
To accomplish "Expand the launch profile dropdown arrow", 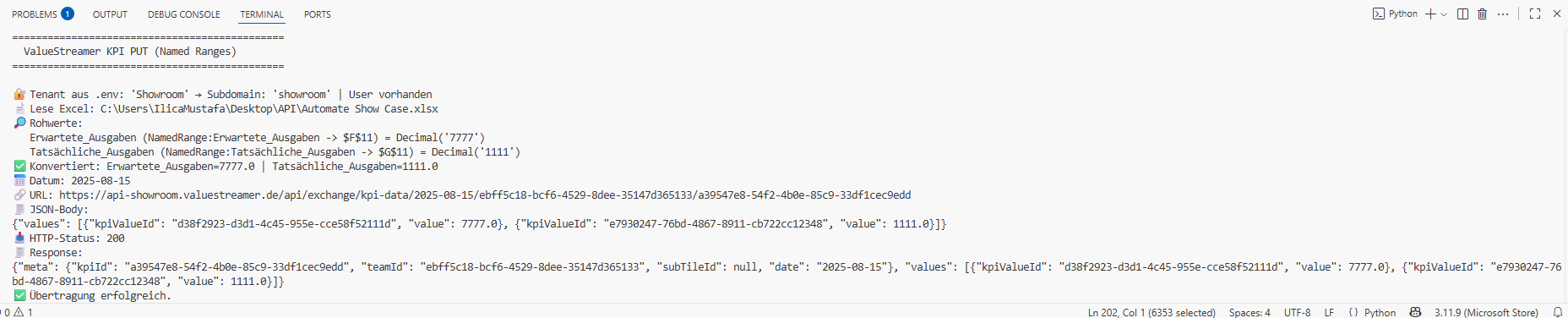I will tap(1444, 14).
